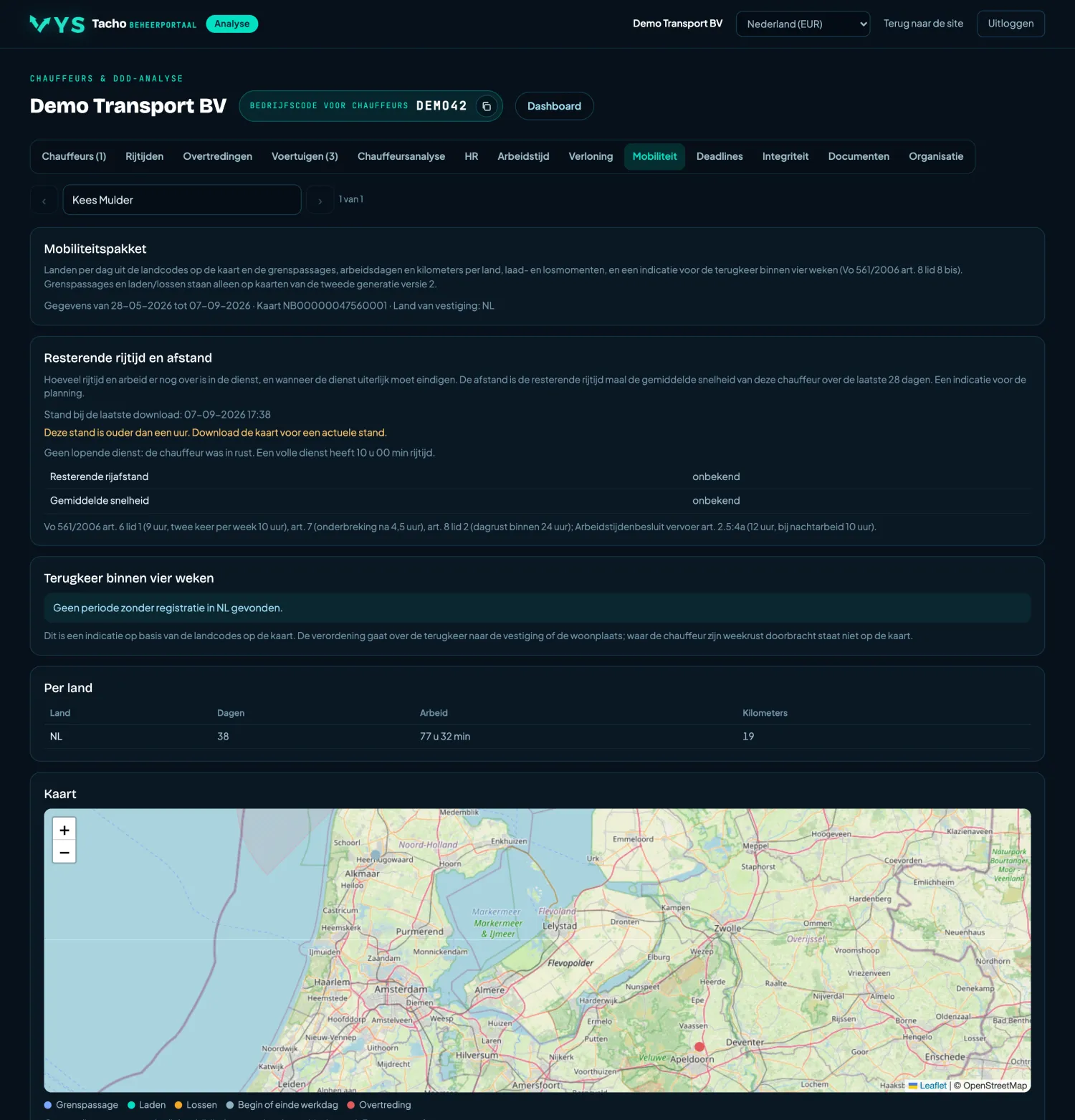Click the Grenspassage legend dot

coord(48,1105)
